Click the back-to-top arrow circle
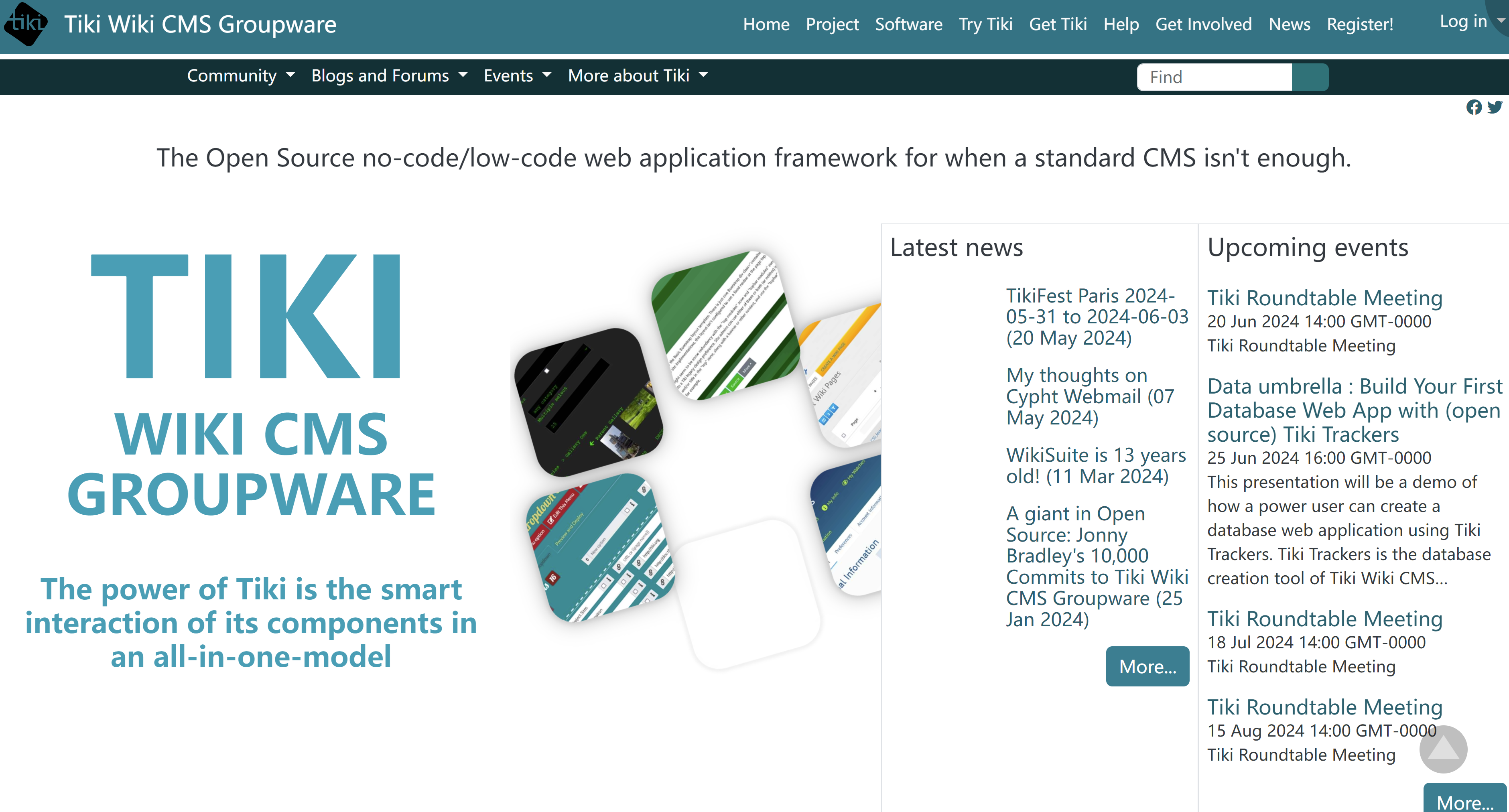The height and width of the screenshot is (812, 1509). [1443, 749]
